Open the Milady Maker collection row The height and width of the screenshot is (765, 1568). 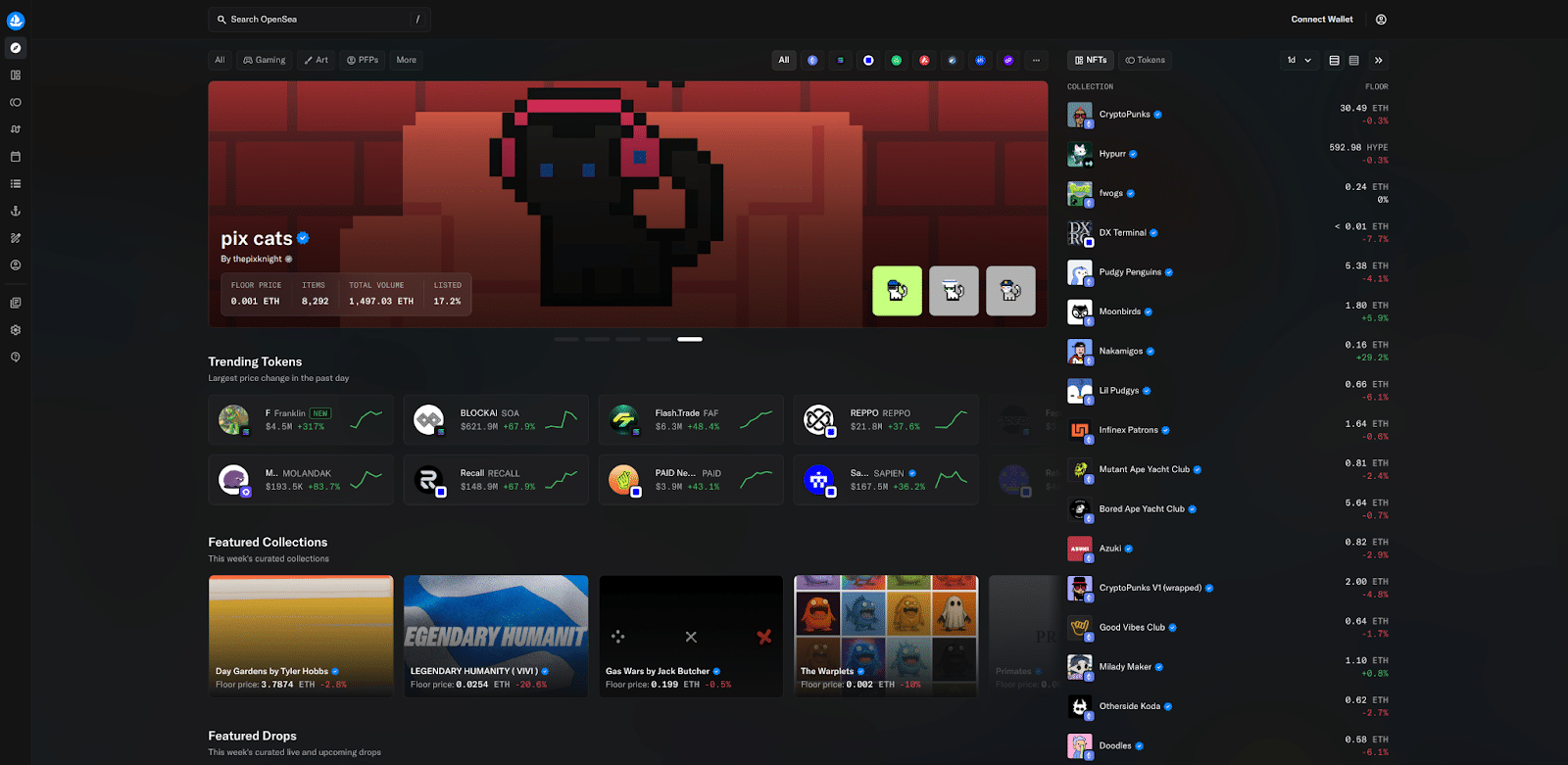[x=1228, y=667]
